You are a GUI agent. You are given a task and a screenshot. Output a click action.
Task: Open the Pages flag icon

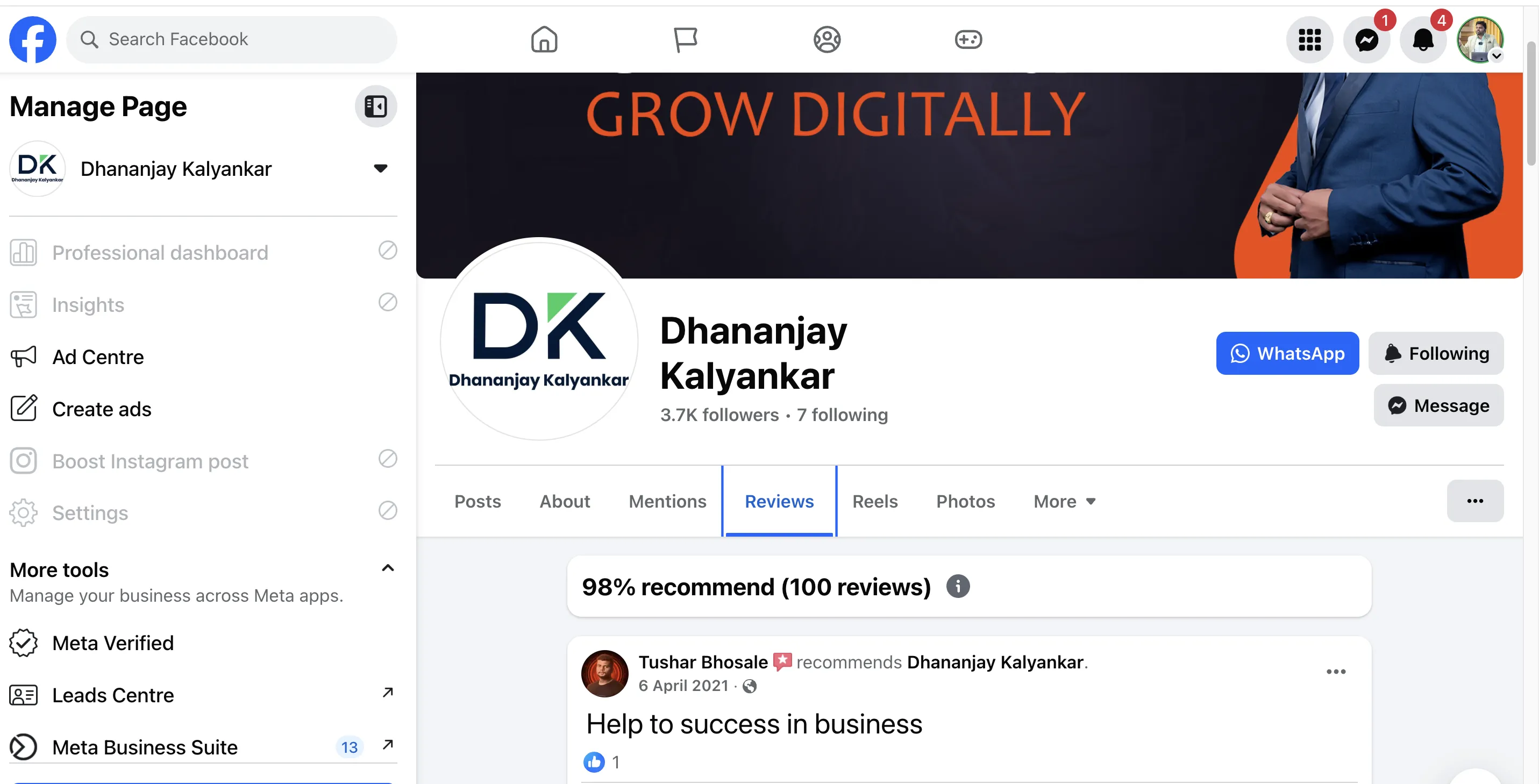(685, 39)
